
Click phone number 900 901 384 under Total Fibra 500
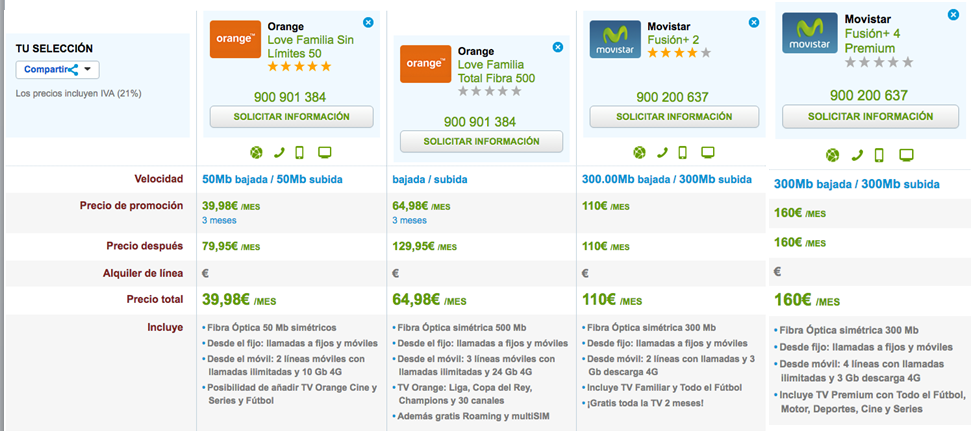point(480,122)
